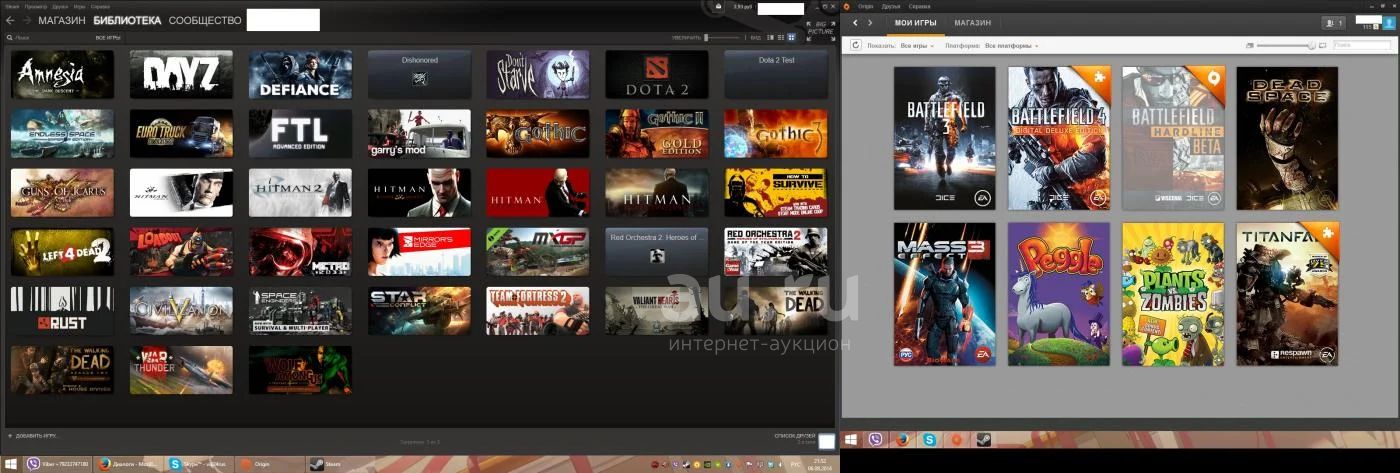The width and height of the screenshot is (1400, 473).
Task: Open Origin МАГАЗИН tab
Action: coord(972,23)
